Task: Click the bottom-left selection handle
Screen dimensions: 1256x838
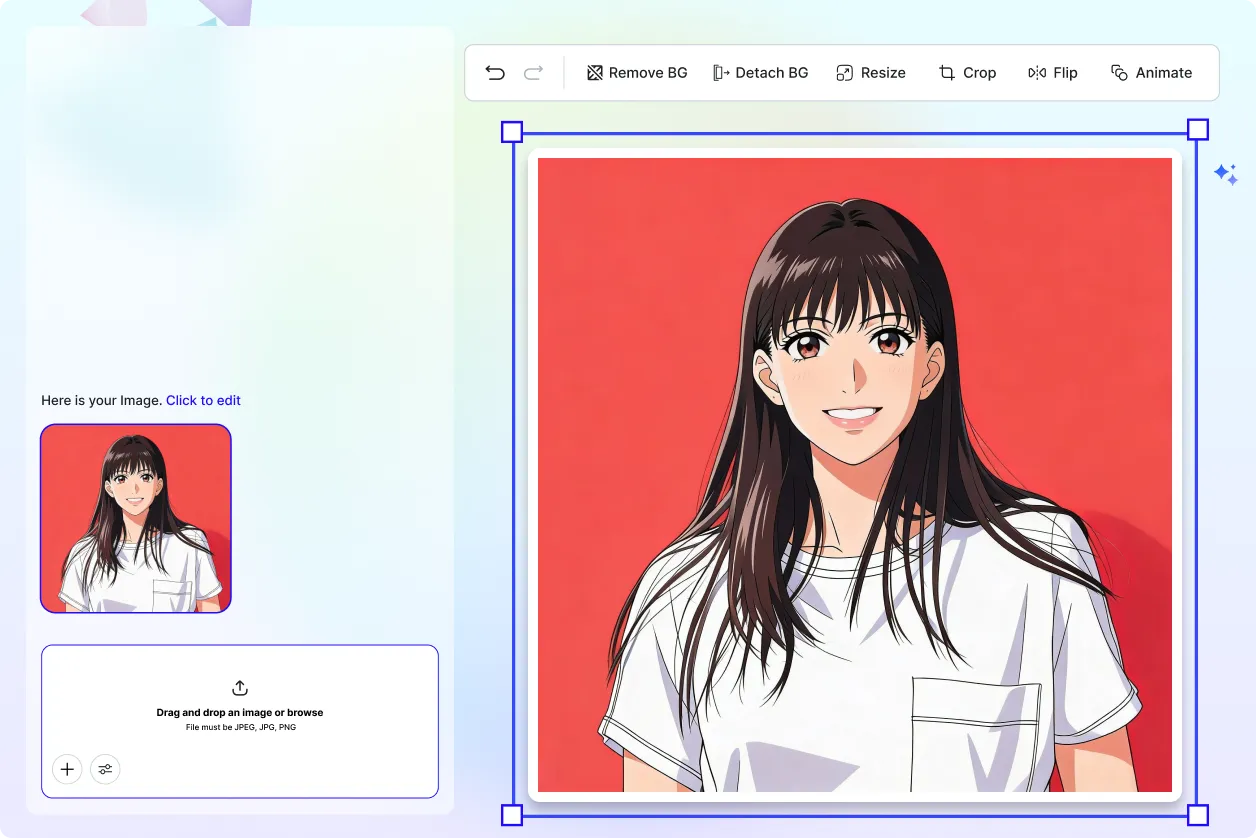Action: click(x=511, y=816)
